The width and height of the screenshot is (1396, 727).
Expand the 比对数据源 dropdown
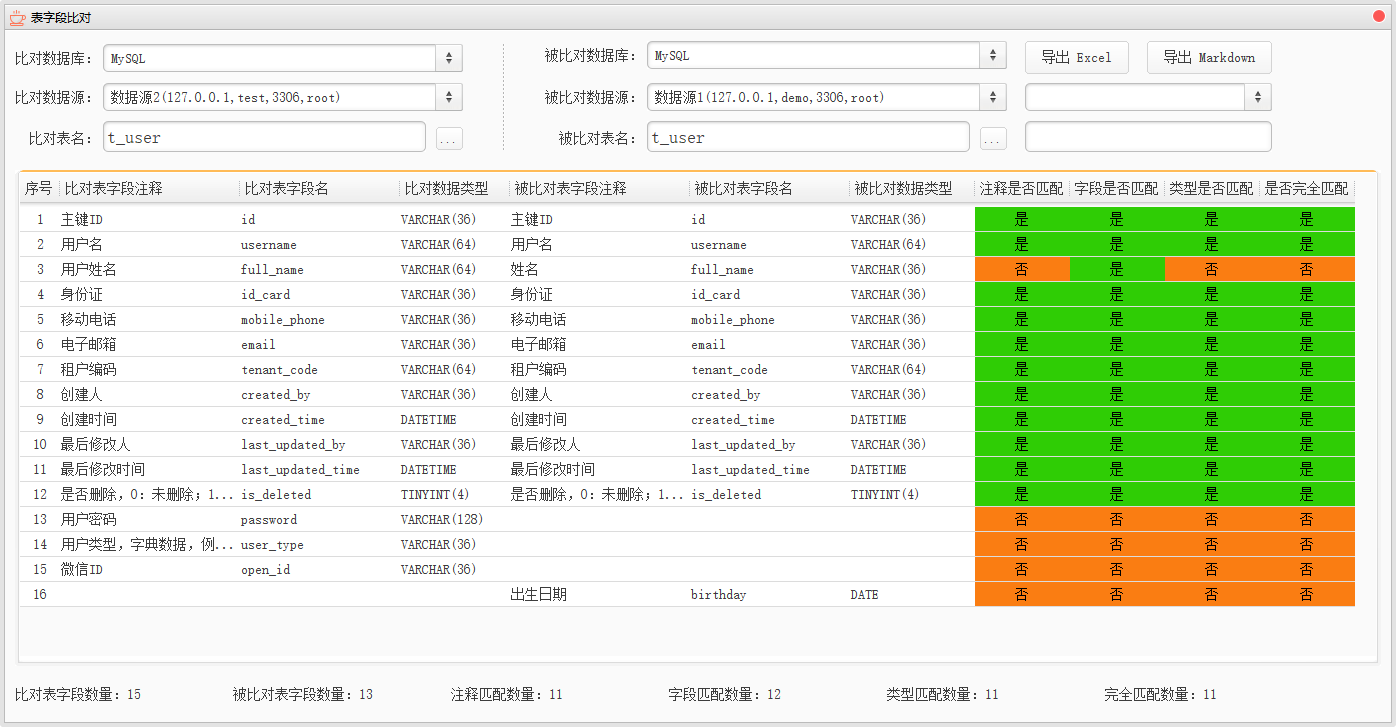282,97
